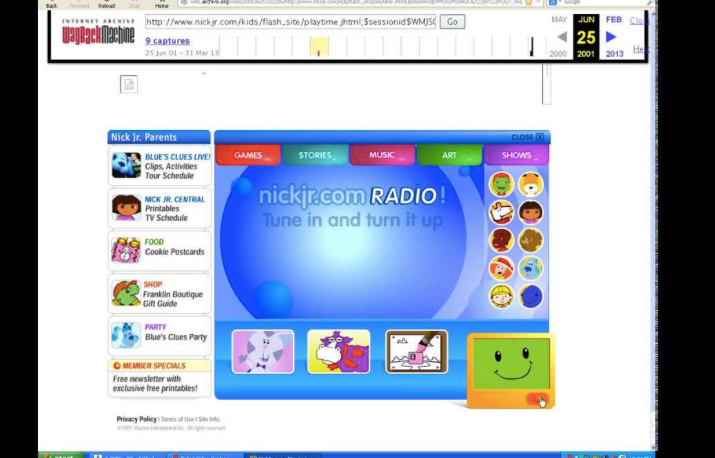Click the red-haired character icon

pos(501,268)
